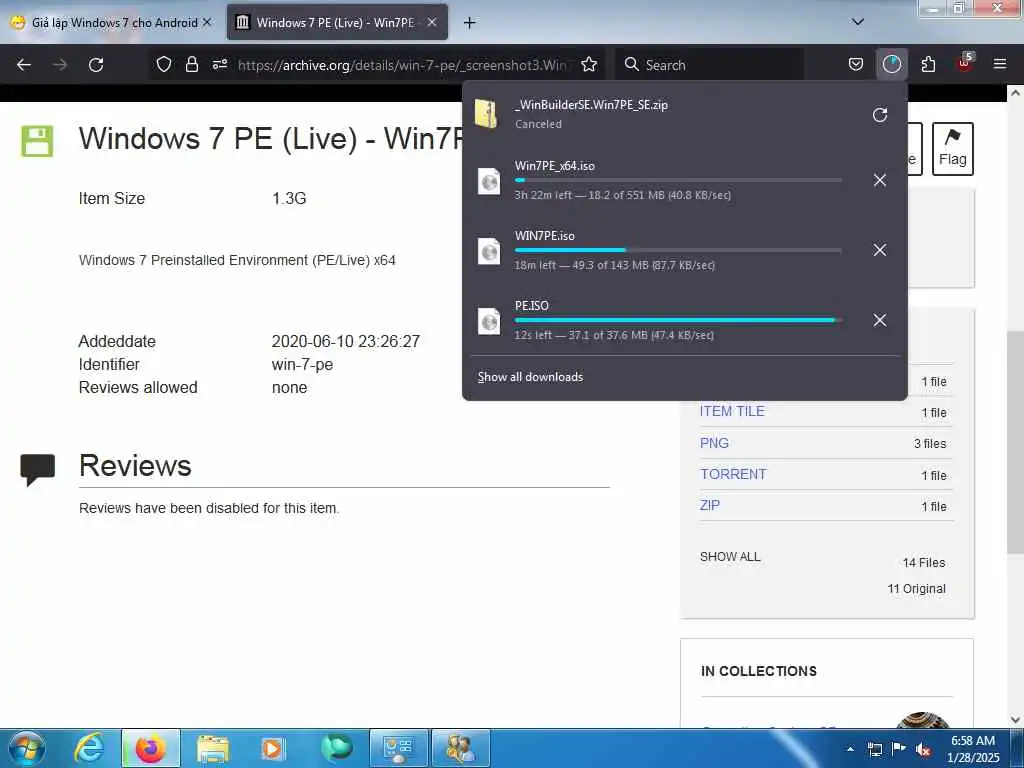Show all downloads
Screen dimensions: 1024x768
[530, 377]
